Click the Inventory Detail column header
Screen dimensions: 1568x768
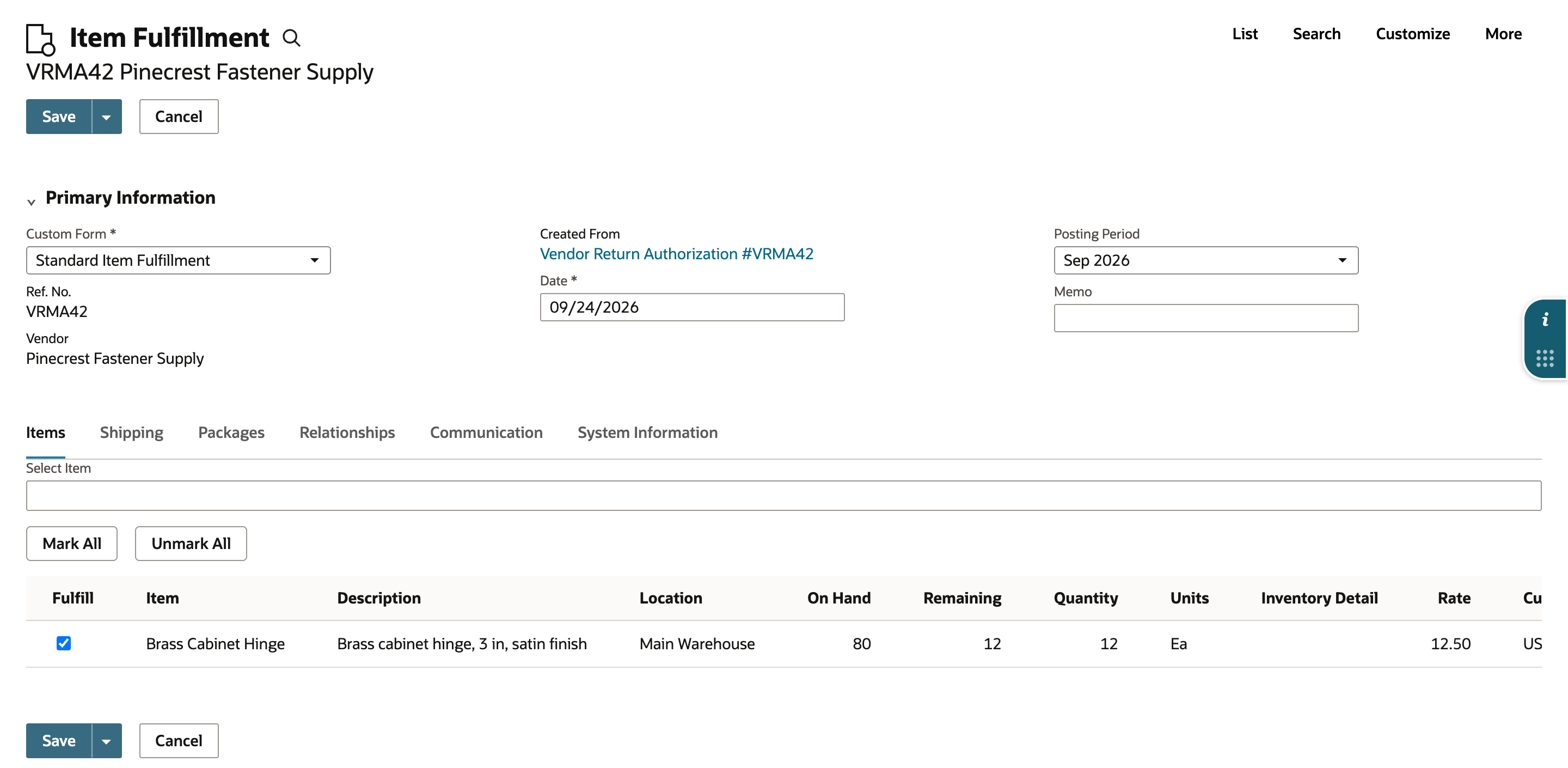tap(1319, 598)
